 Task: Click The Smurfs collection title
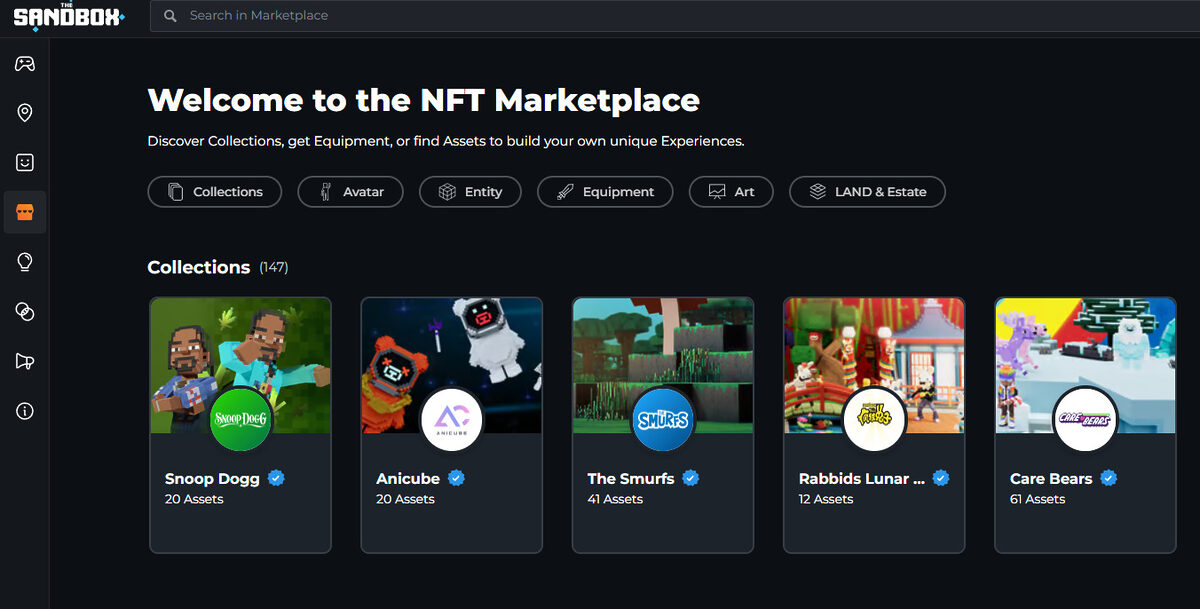pos(631,479)
